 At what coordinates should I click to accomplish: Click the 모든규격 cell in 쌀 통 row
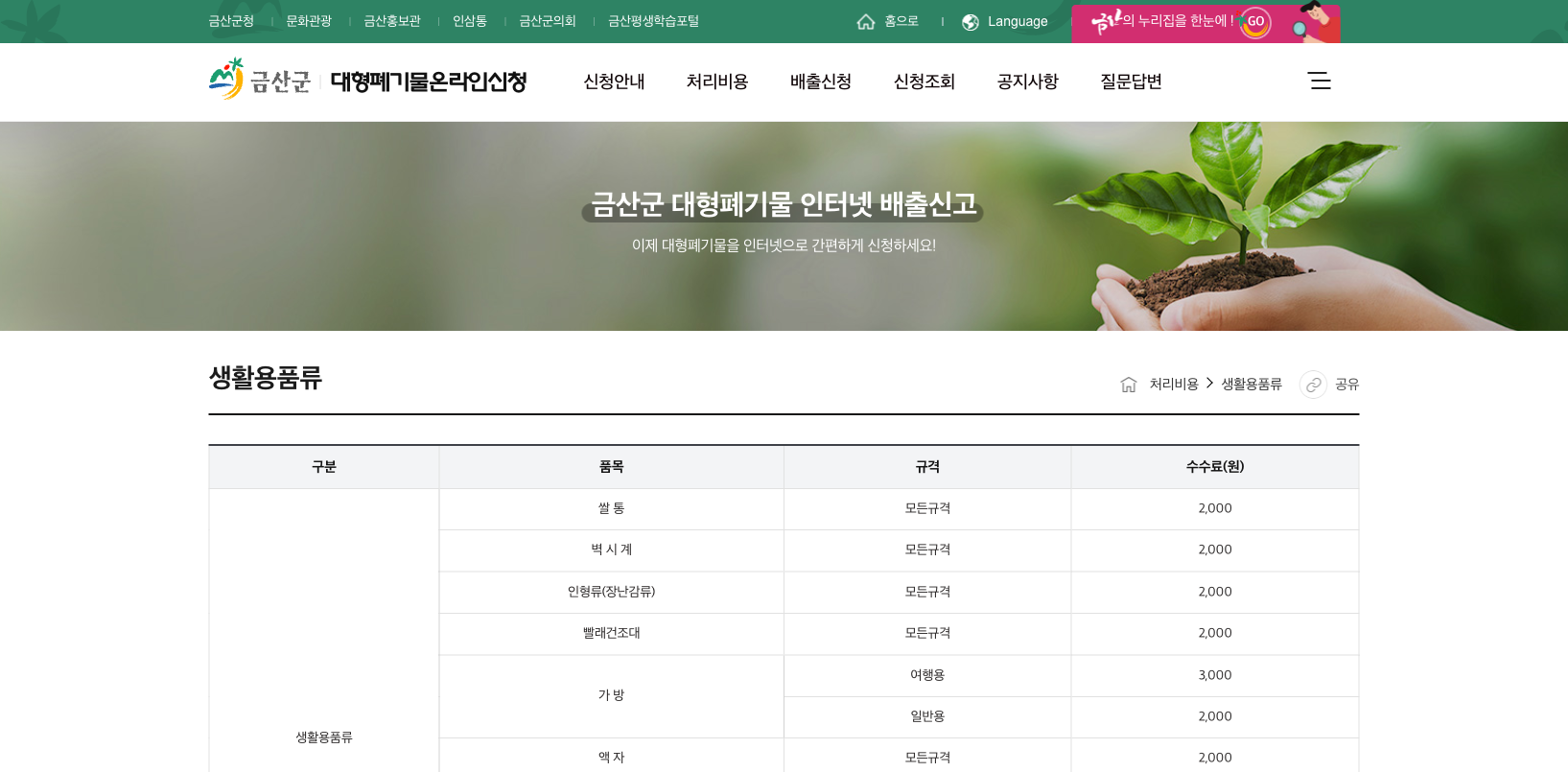927,508
